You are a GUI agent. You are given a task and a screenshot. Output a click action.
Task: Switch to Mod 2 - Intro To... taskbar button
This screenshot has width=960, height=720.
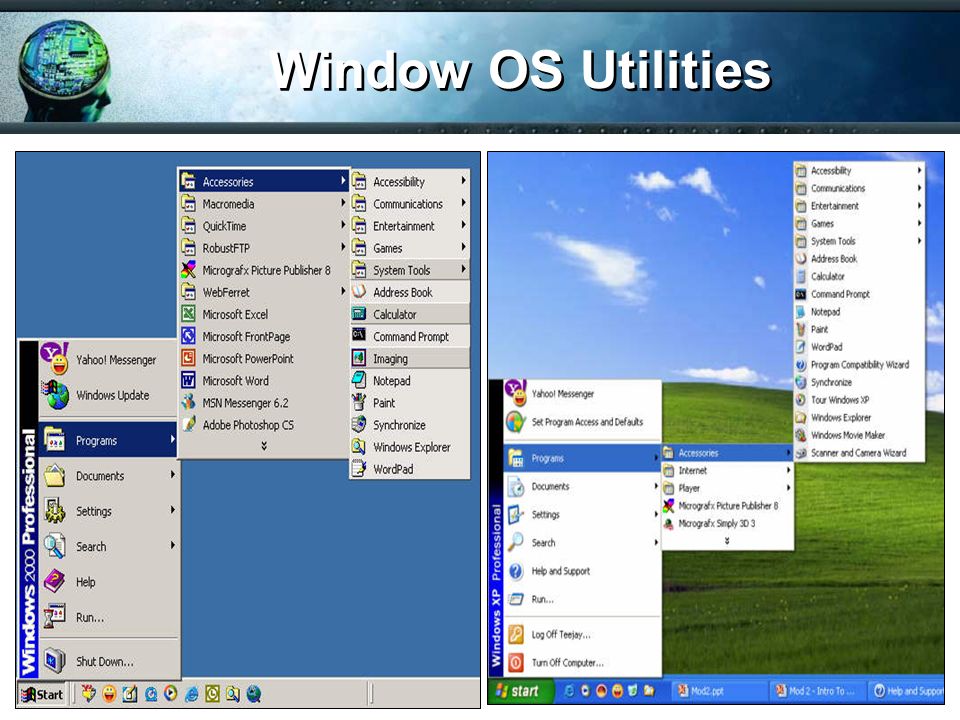(818, 691)
